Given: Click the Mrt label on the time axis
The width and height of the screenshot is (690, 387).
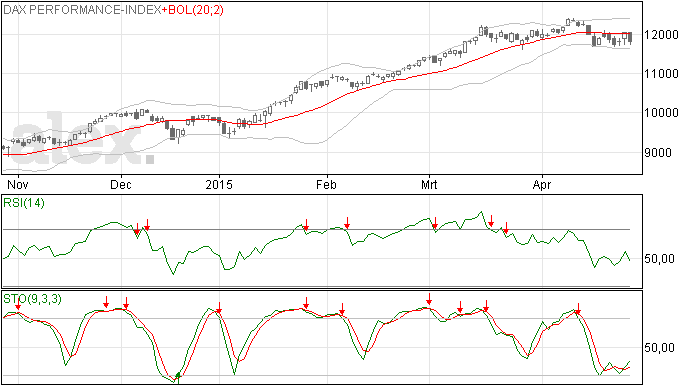Looking at the screenshot, I should click(x=429, y=184).
